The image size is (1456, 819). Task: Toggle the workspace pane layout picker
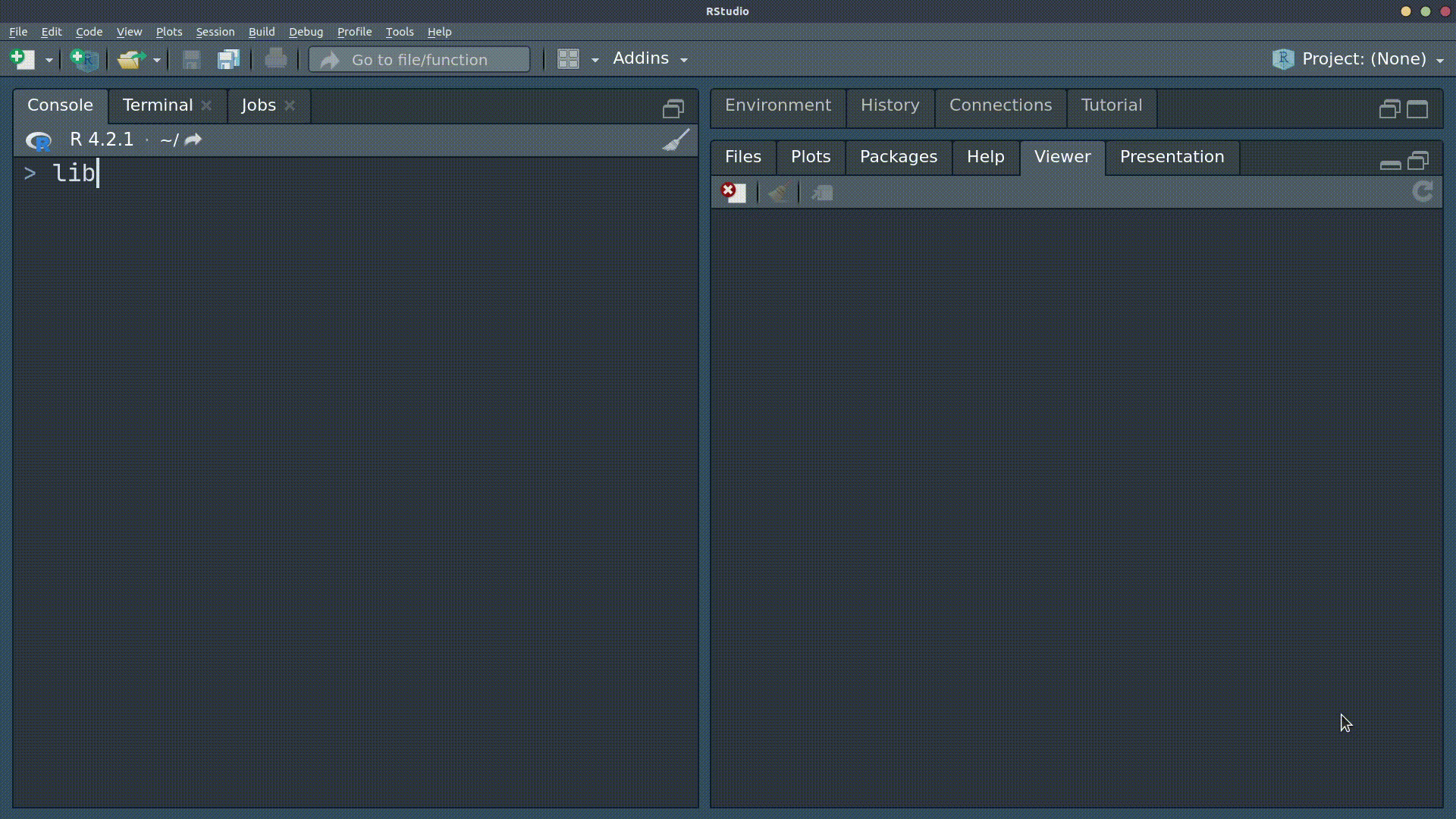click(x=576, y=59)
